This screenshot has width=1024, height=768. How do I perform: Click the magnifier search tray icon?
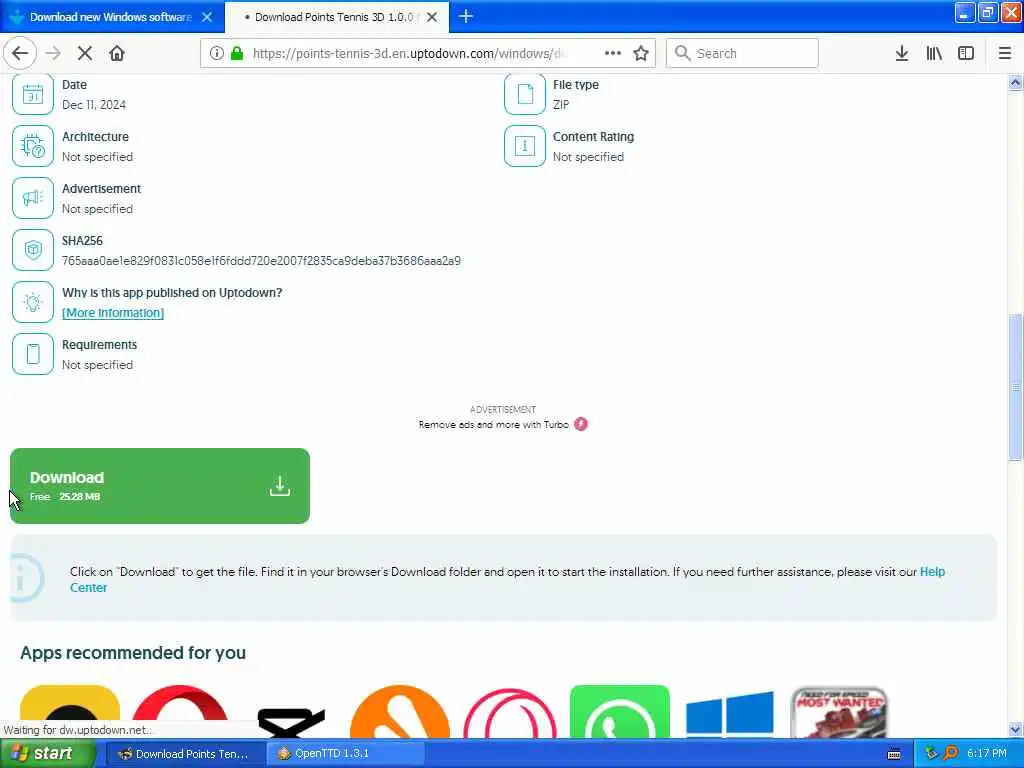(x=950, y=753)
